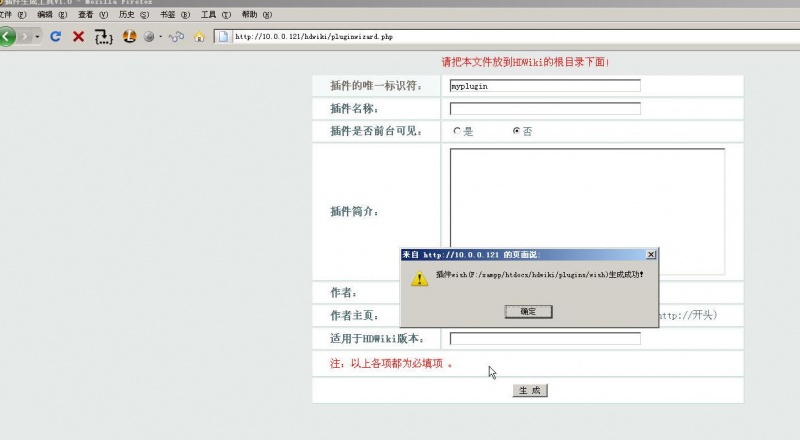
Task: Click the 生成 button
Action: [x=530, y=390]
